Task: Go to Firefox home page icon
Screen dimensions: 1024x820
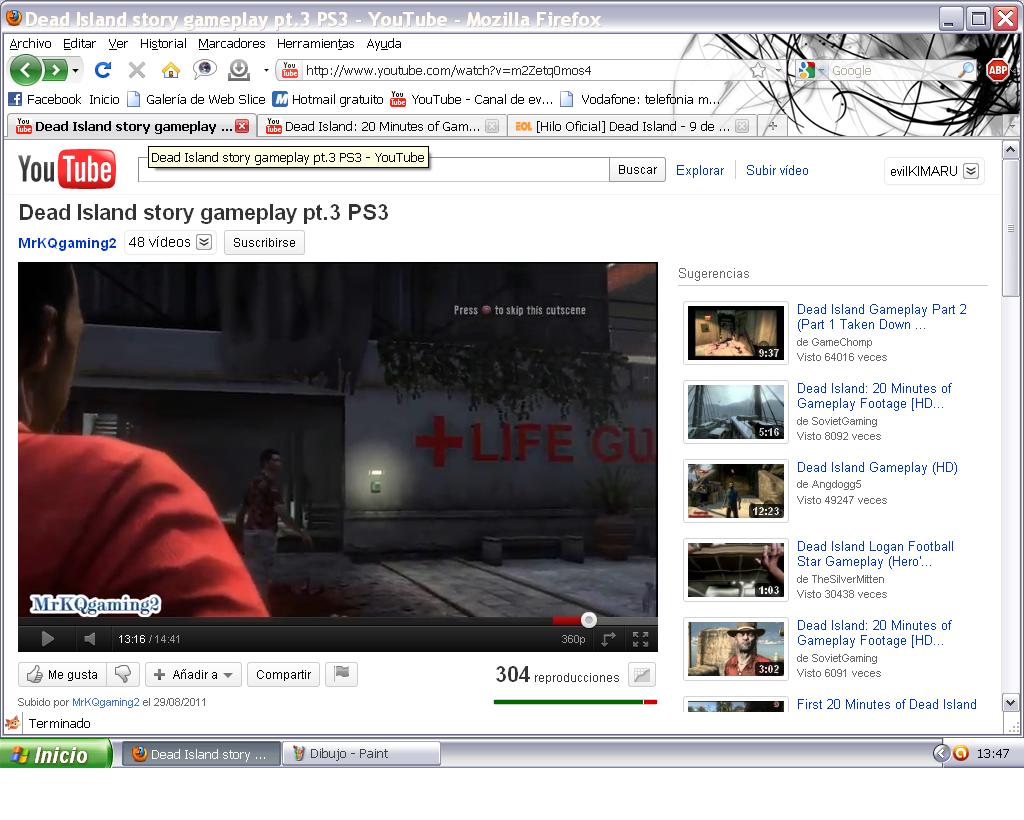Action: coord(171,70)
